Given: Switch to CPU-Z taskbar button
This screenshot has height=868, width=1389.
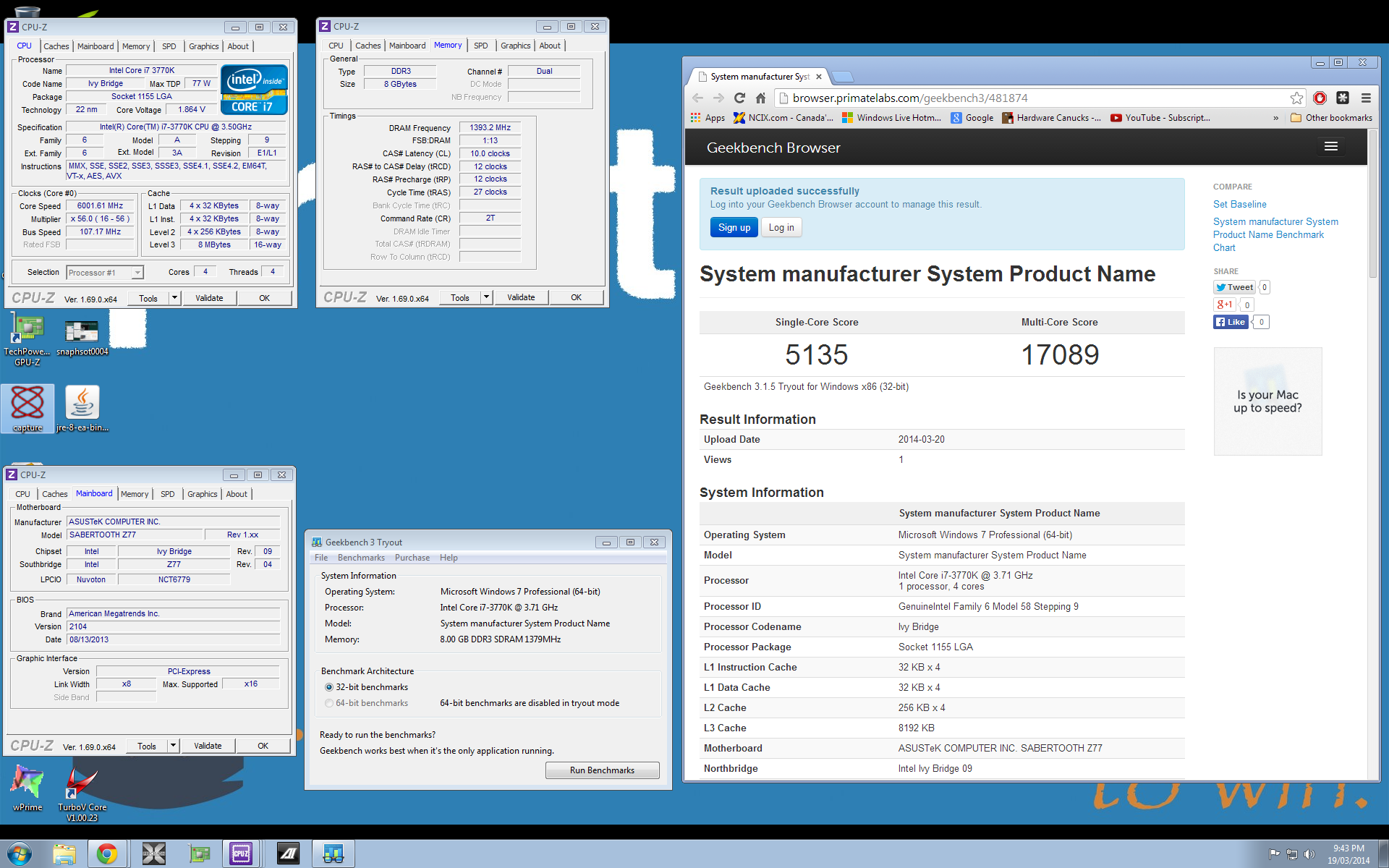Looking at the screenshot, I should [x=241, y=854].
